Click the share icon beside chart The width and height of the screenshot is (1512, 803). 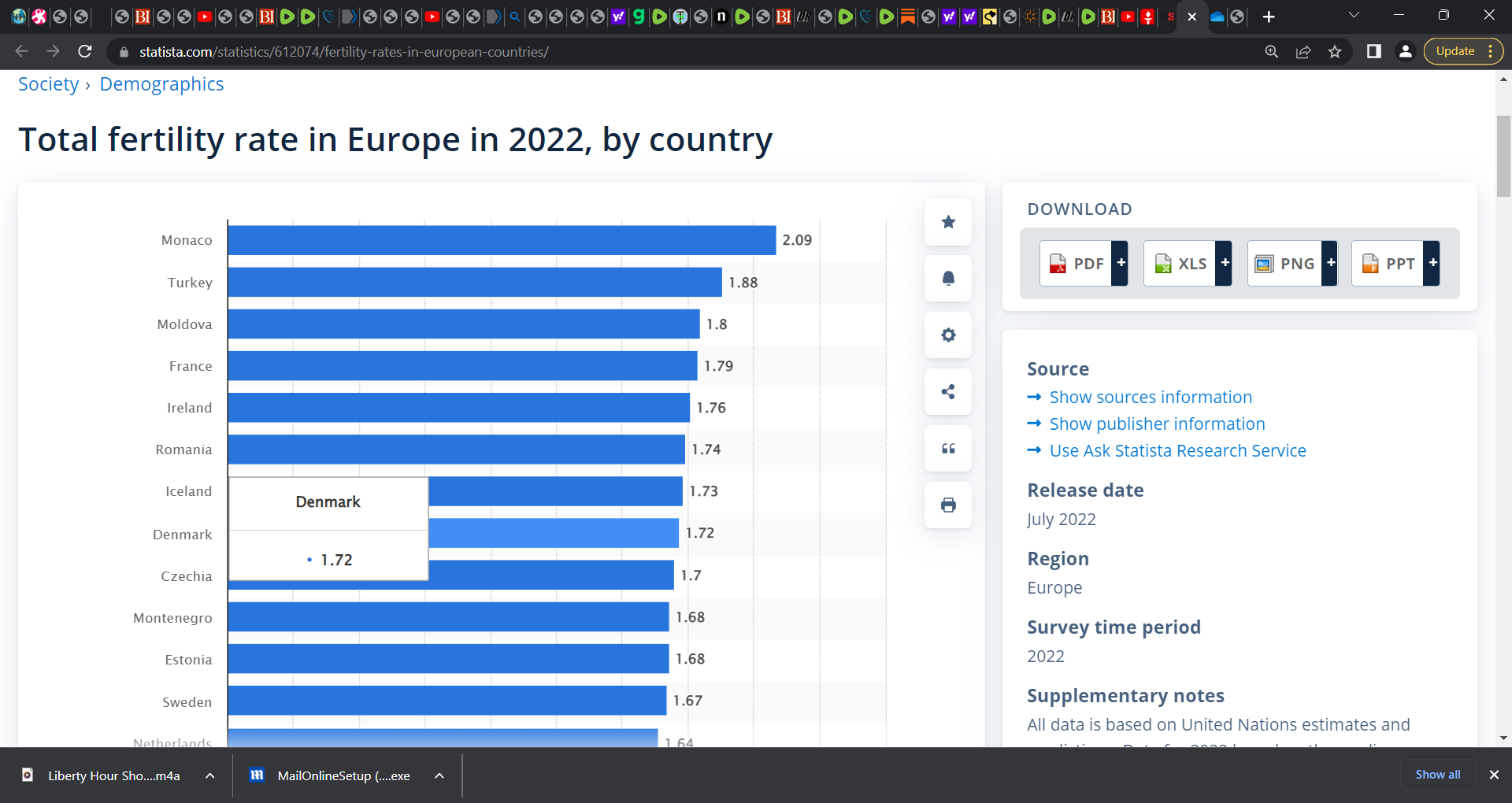coord(948,392)
